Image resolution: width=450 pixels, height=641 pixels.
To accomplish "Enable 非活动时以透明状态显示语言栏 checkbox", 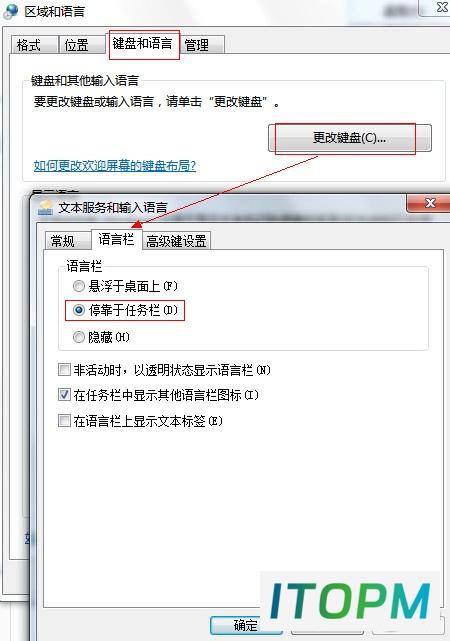I will click(x=64, y=370).
